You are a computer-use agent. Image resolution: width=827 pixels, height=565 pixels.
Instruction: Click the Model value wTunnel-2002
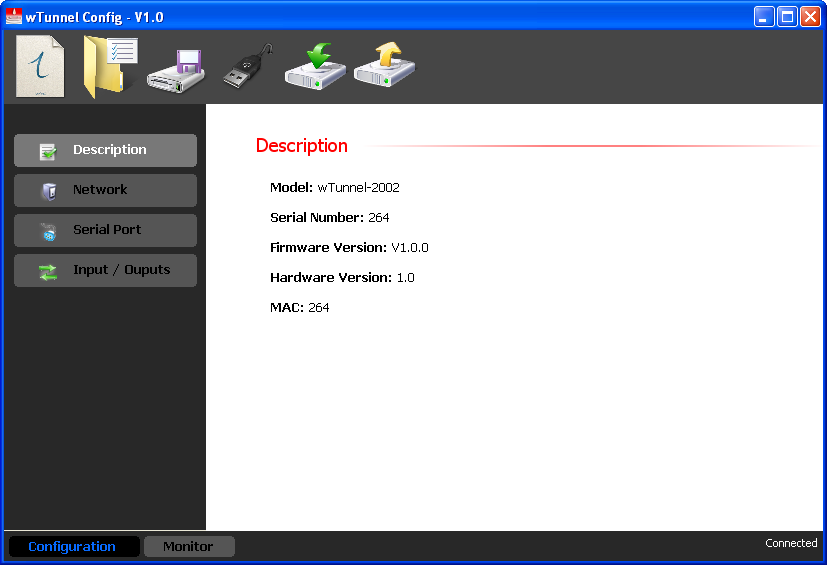point(358,187)
